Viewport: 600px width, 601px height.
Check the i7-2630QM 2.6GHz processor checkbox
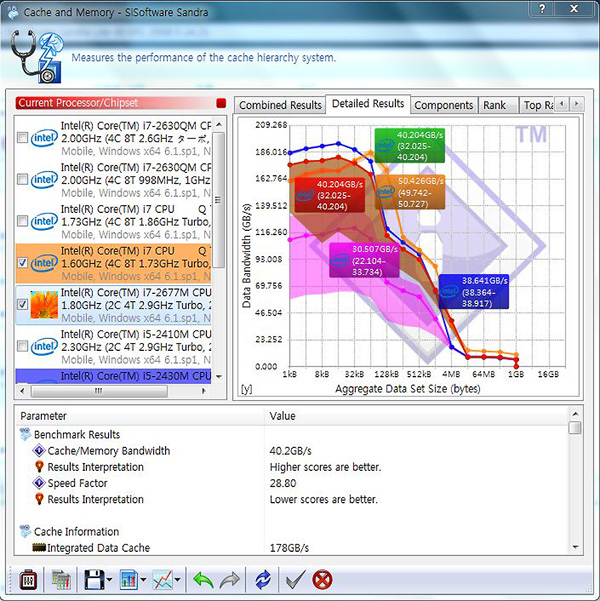23,138
